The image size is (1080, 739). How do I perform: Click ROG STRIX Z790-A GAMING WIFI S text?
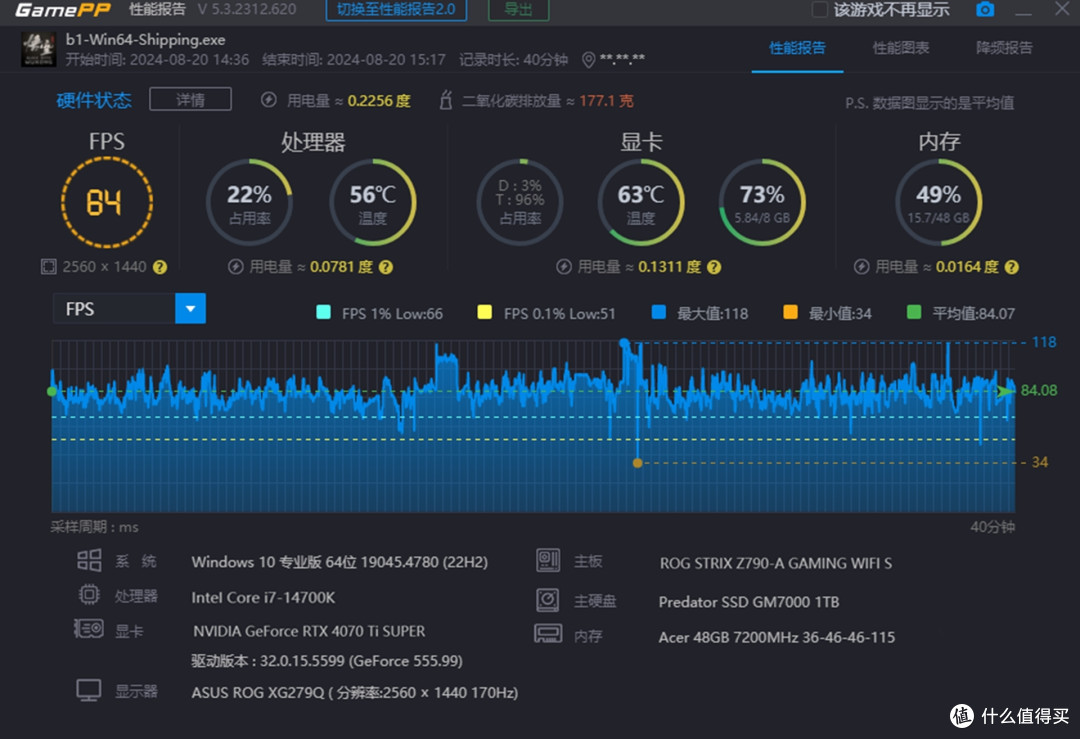point(776,563)
